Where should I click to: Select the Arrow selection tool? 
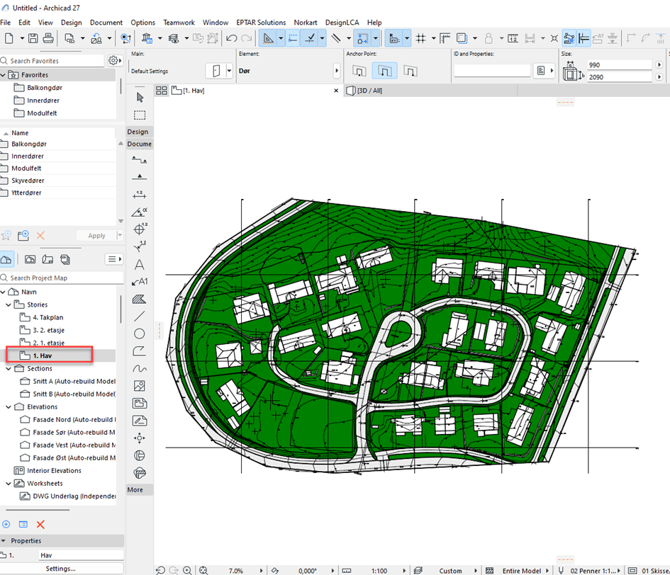(139, 97)
